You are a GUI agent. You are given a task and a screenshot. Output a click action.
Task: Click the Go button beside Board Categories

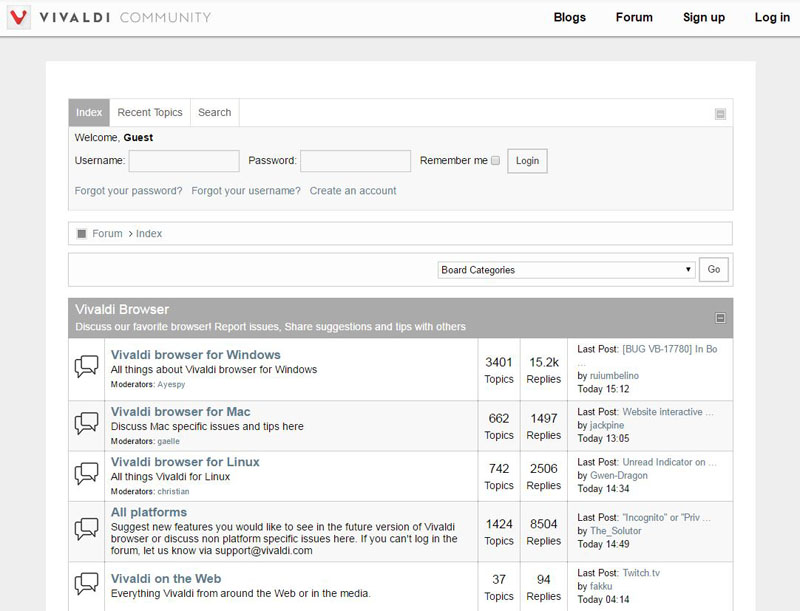click(714, 269)
